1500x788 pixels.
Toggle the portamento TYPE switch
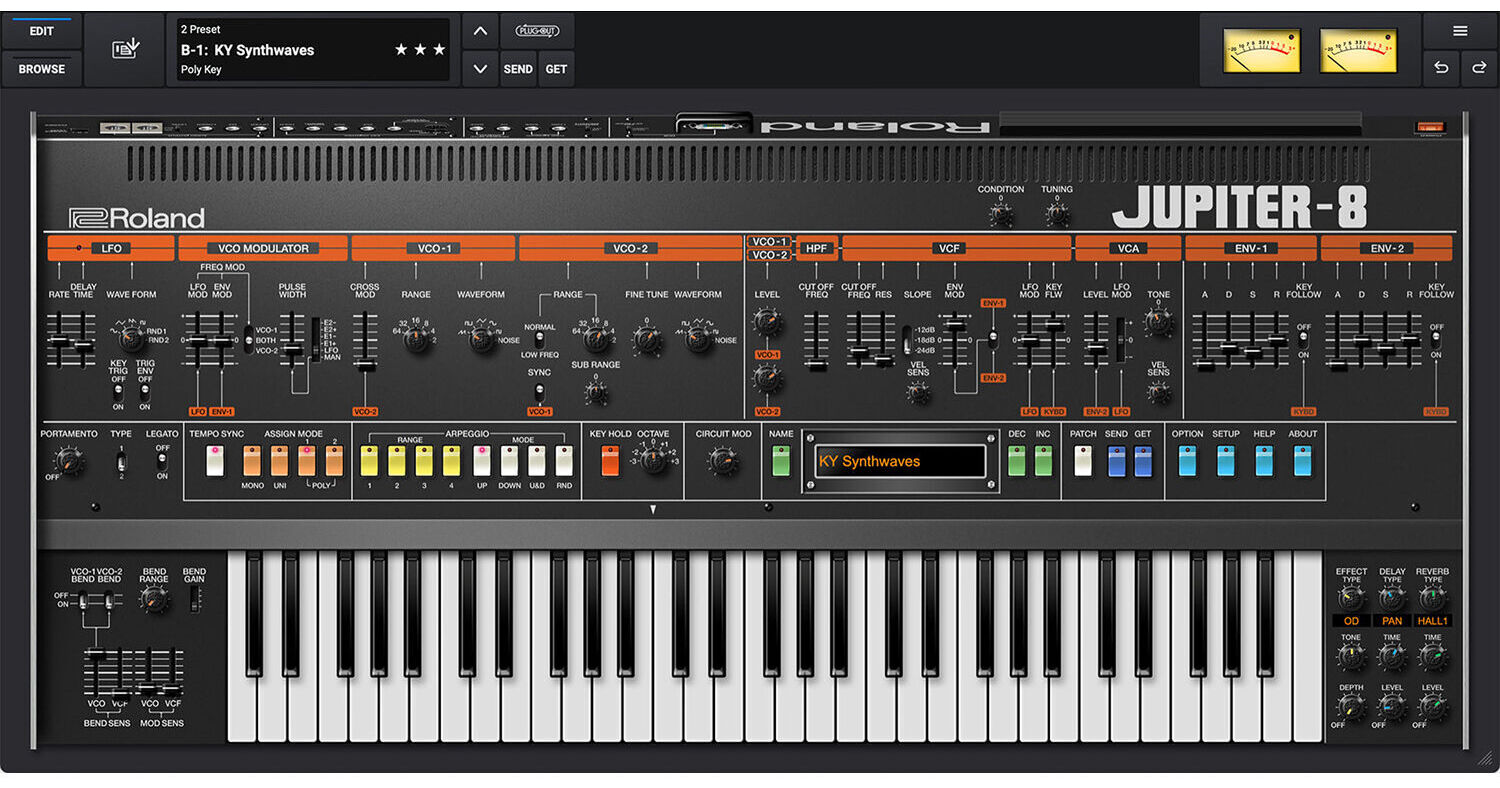coord(121,461)
